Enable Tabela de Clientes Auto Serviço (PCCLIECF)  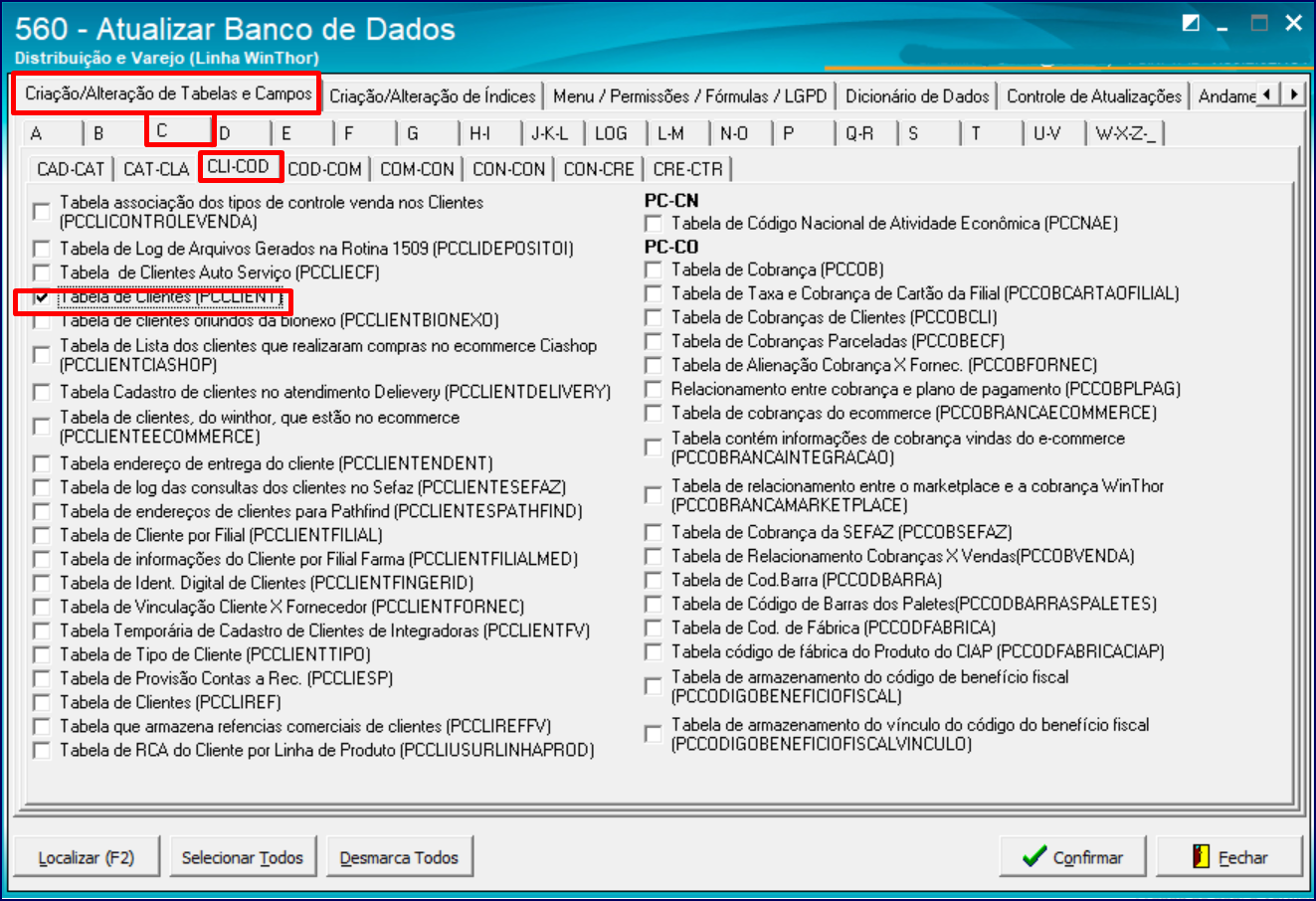pyautogui.click(x=42, y=272)
